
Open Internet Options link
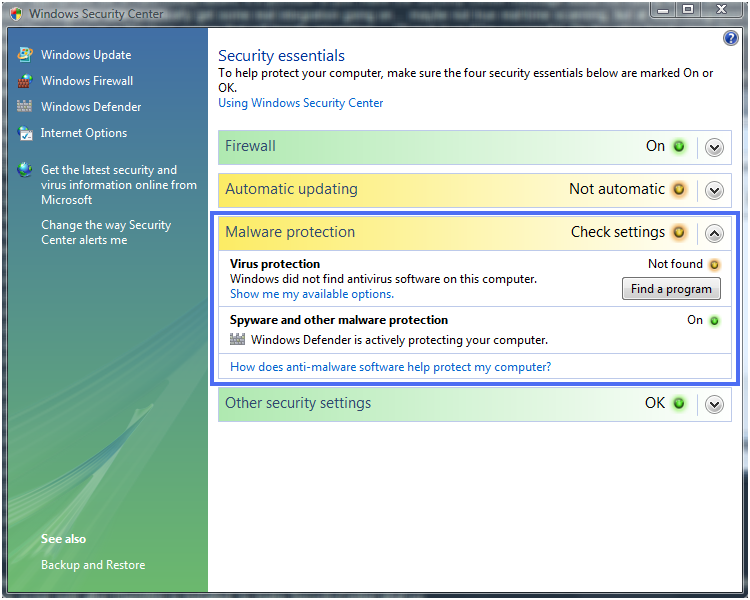(84, 133)
